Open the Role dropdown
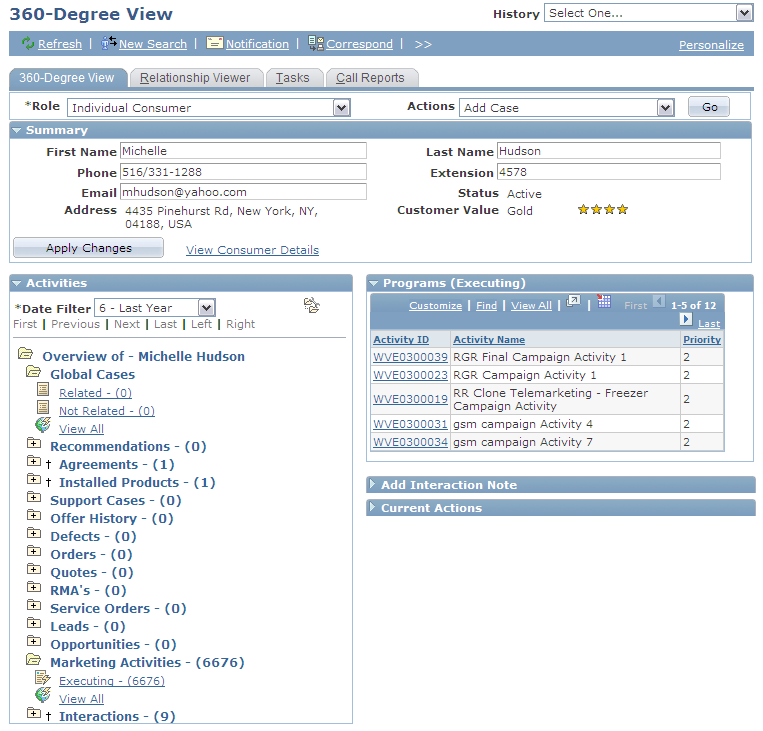Viewport: 763px width, 731px height. pyautogui.click(x=342, y=108)
